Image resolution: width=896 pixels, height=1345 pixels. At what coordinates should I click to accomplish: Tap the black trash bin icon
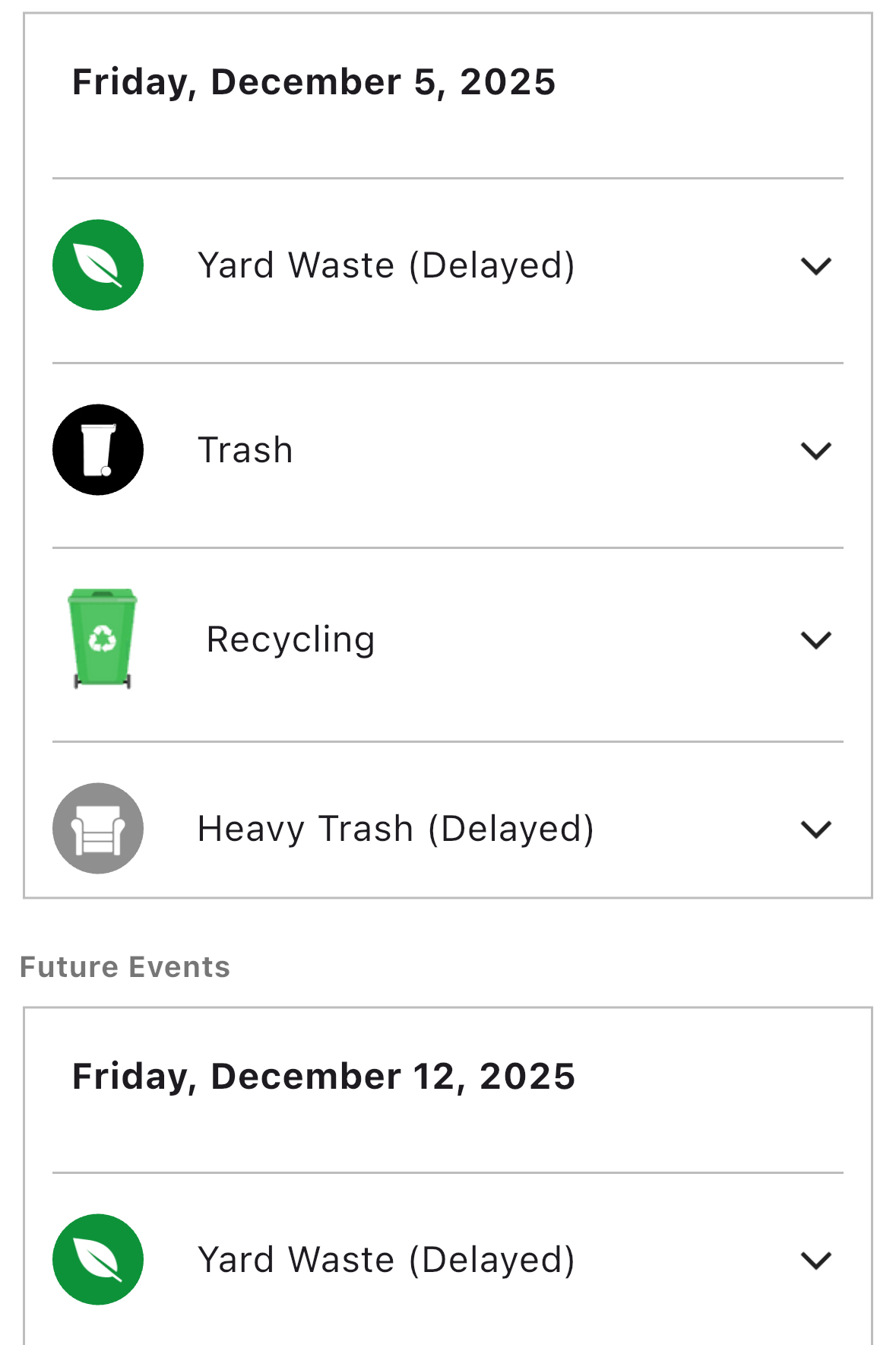[x=98, y=449]
